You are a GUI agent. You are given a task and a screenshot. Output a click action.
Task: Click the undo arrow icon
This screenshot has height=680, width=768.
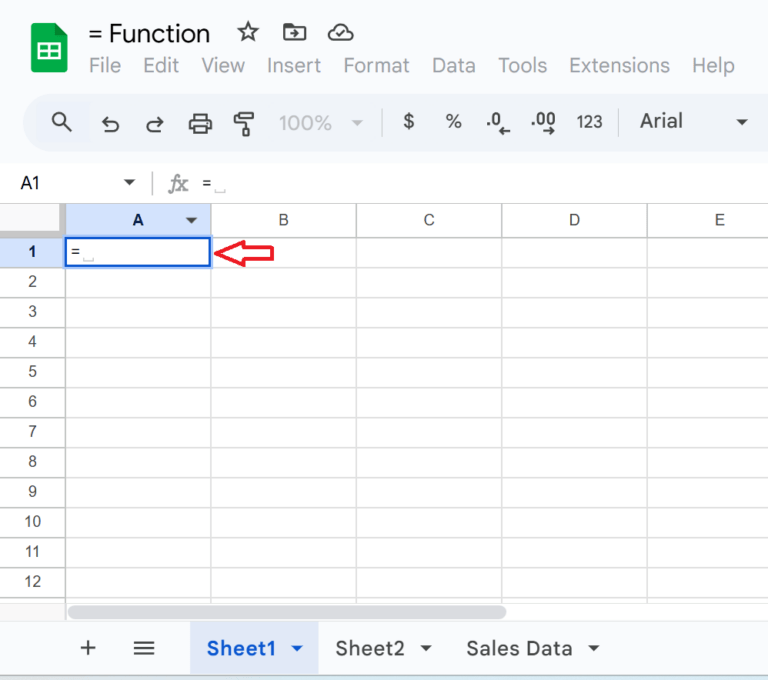point(111,123)
